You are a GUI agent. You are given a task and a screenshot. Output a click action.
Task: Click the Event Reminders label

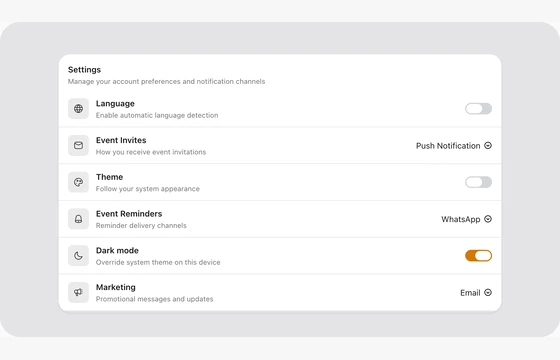tap(129, 214)
